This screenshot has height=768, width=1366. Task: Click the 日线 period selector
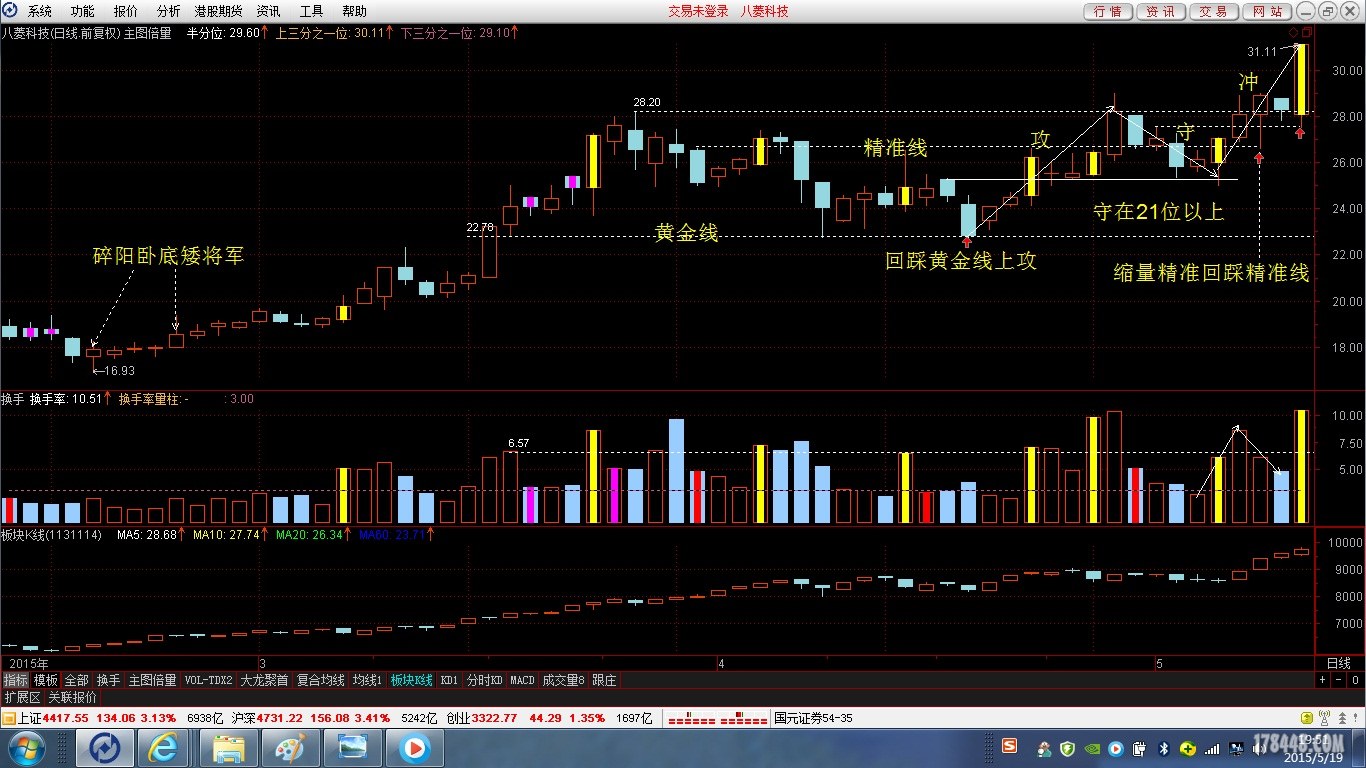click(x=1338, y=663)
